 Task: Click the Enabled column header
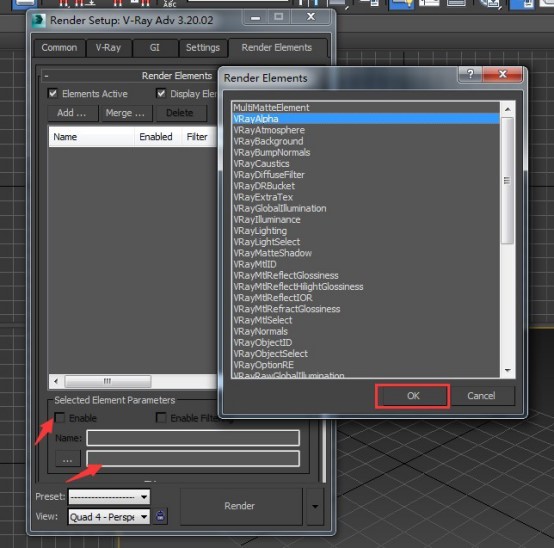pos(157,137)
